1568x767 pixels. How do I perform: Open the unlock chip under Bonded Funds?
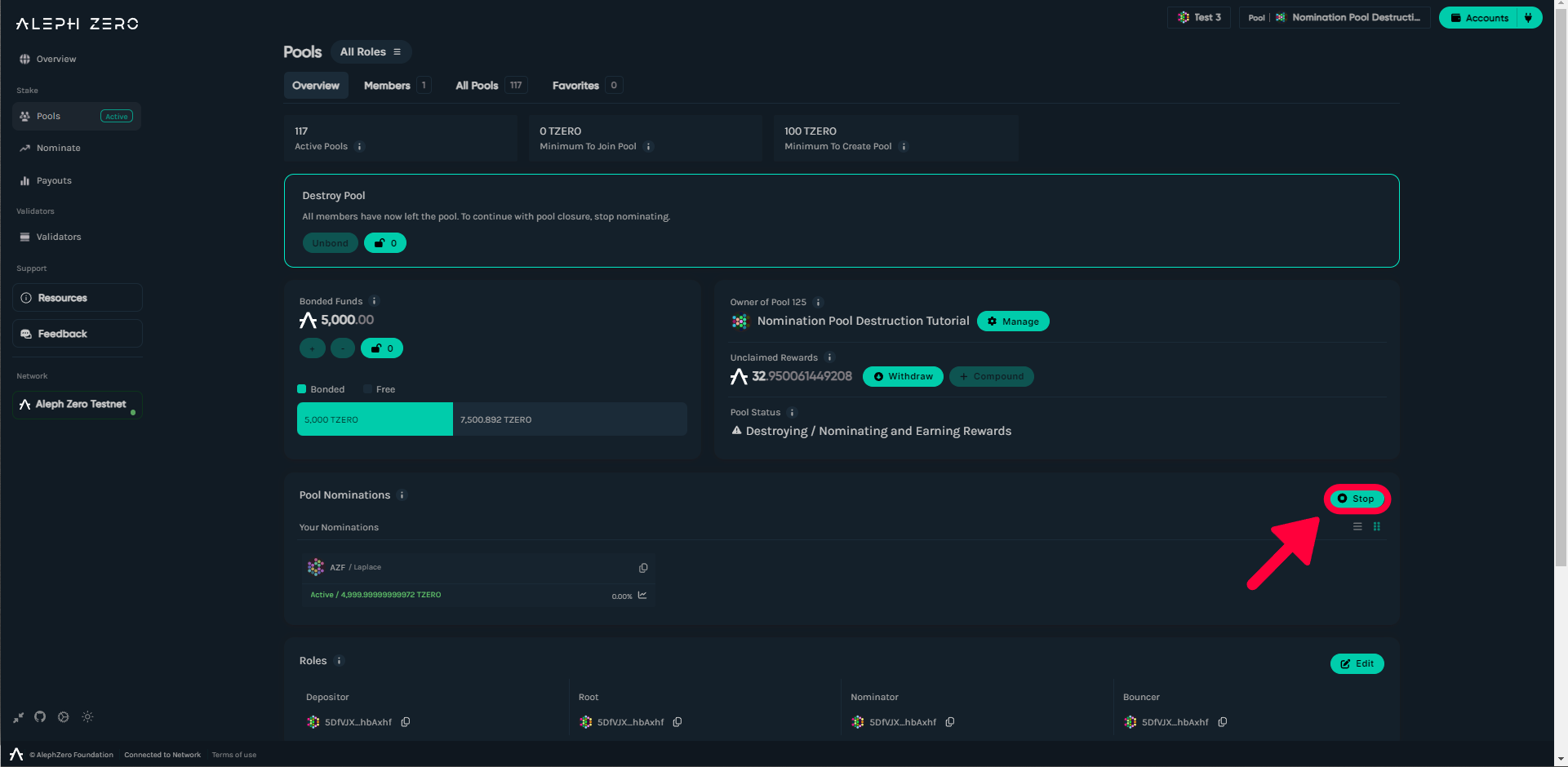[382, 348]
